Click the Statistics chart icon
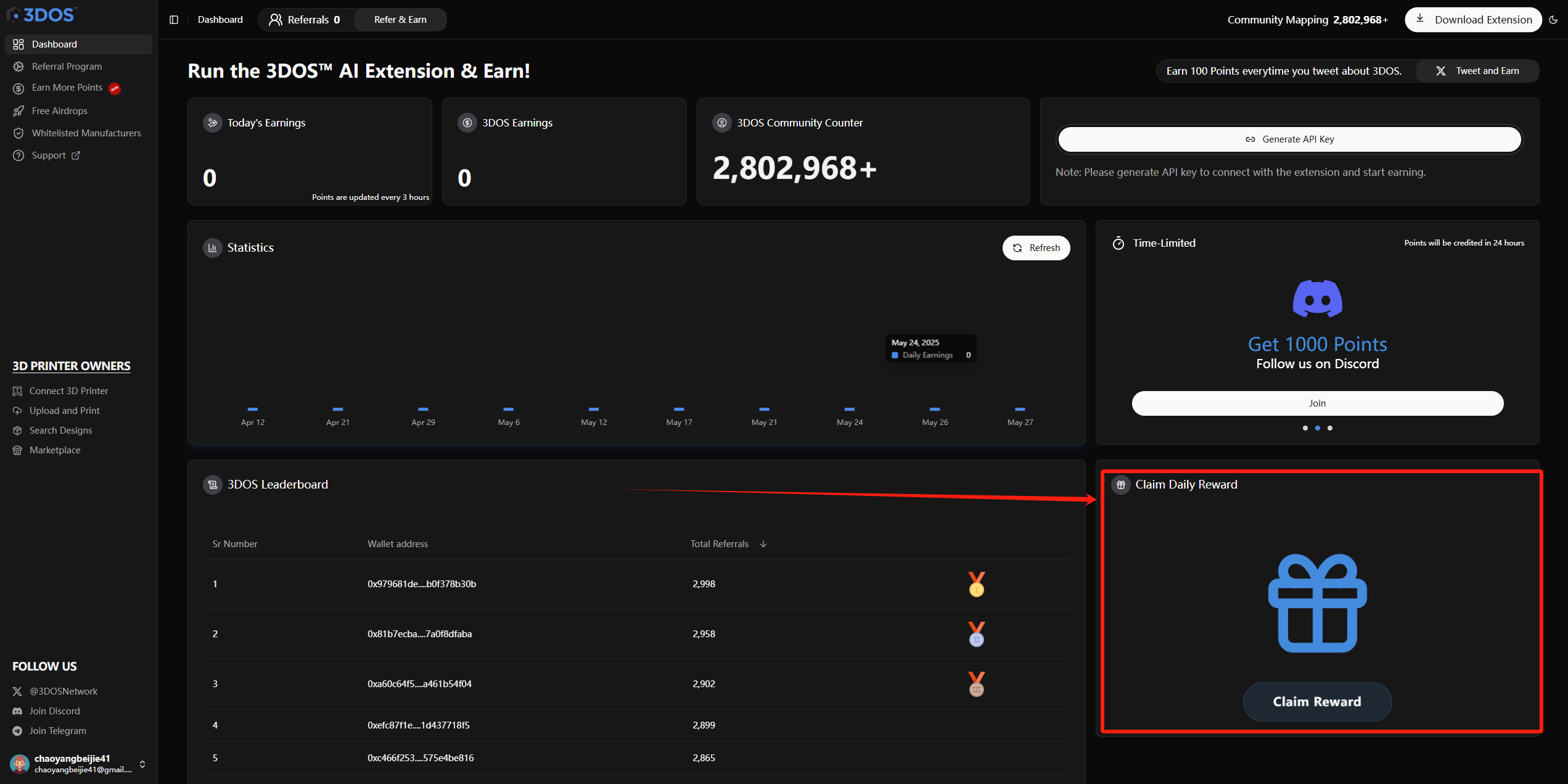Screen dimensions: 1568x784 click(x=213, y=248)
